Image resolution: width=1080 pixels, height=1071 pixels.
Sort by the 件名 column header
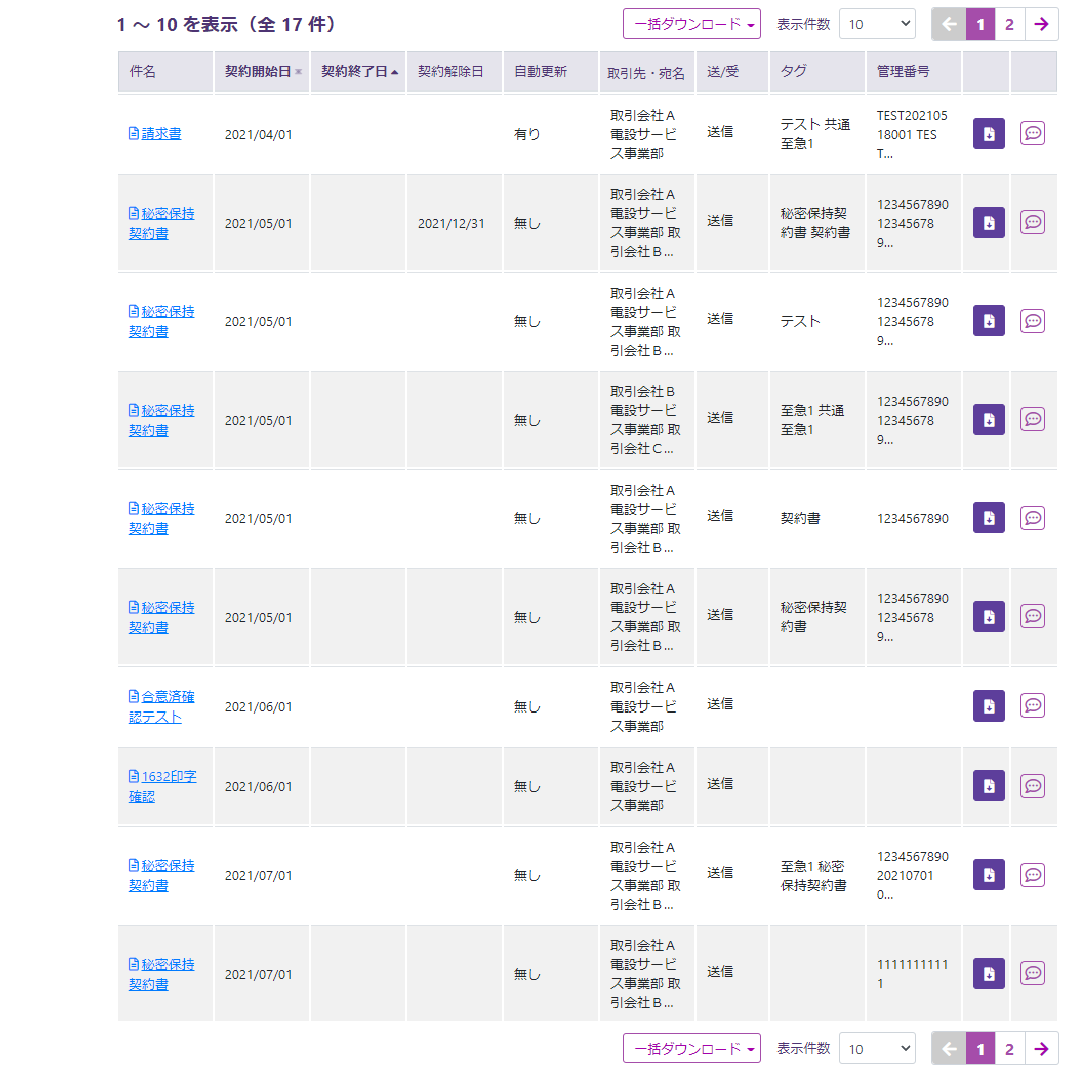point(165,72)
